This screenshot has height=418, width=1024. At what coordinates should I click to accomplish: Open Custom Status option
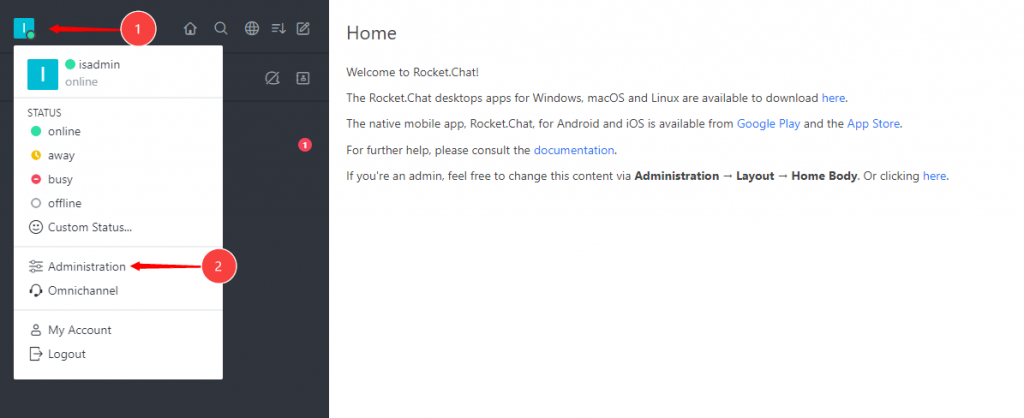89,228
